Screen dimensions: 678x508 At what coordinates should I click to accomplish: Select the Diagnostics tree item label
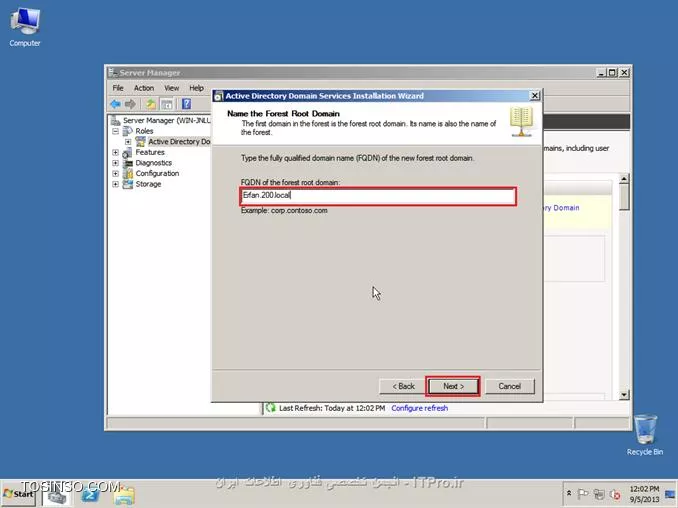pyautogui.click(x=154, y=163)
